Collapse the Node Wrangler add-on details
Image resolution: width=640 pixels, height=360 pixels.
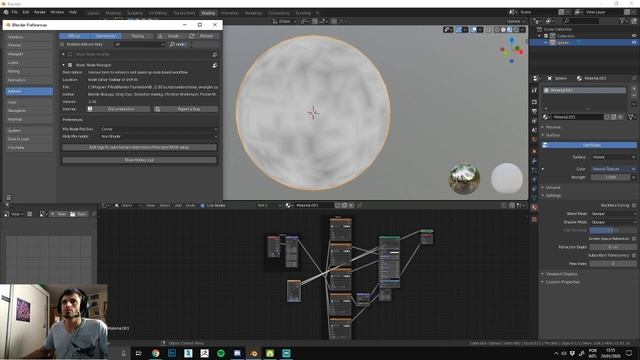coord(63,65)
